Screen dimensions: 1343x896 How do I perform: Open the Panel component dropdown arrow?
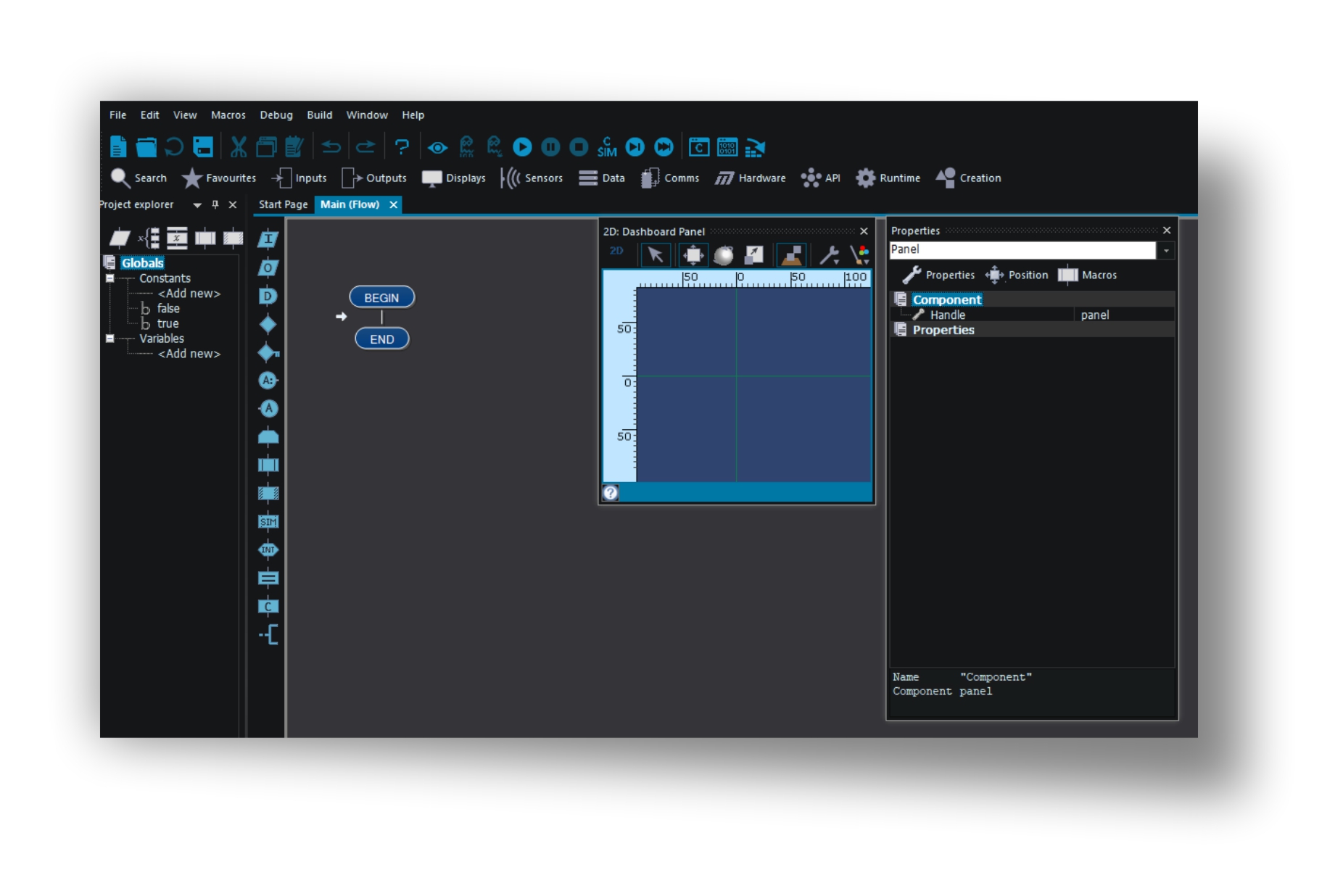tap(1166, 250)
